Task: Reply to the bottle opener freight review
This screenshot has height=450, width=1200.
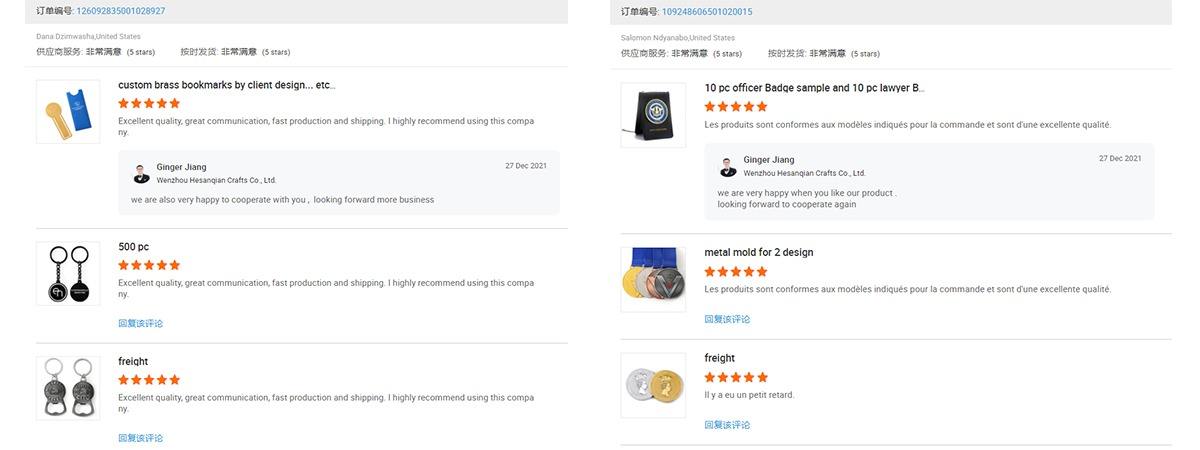Action: (140, 438)
